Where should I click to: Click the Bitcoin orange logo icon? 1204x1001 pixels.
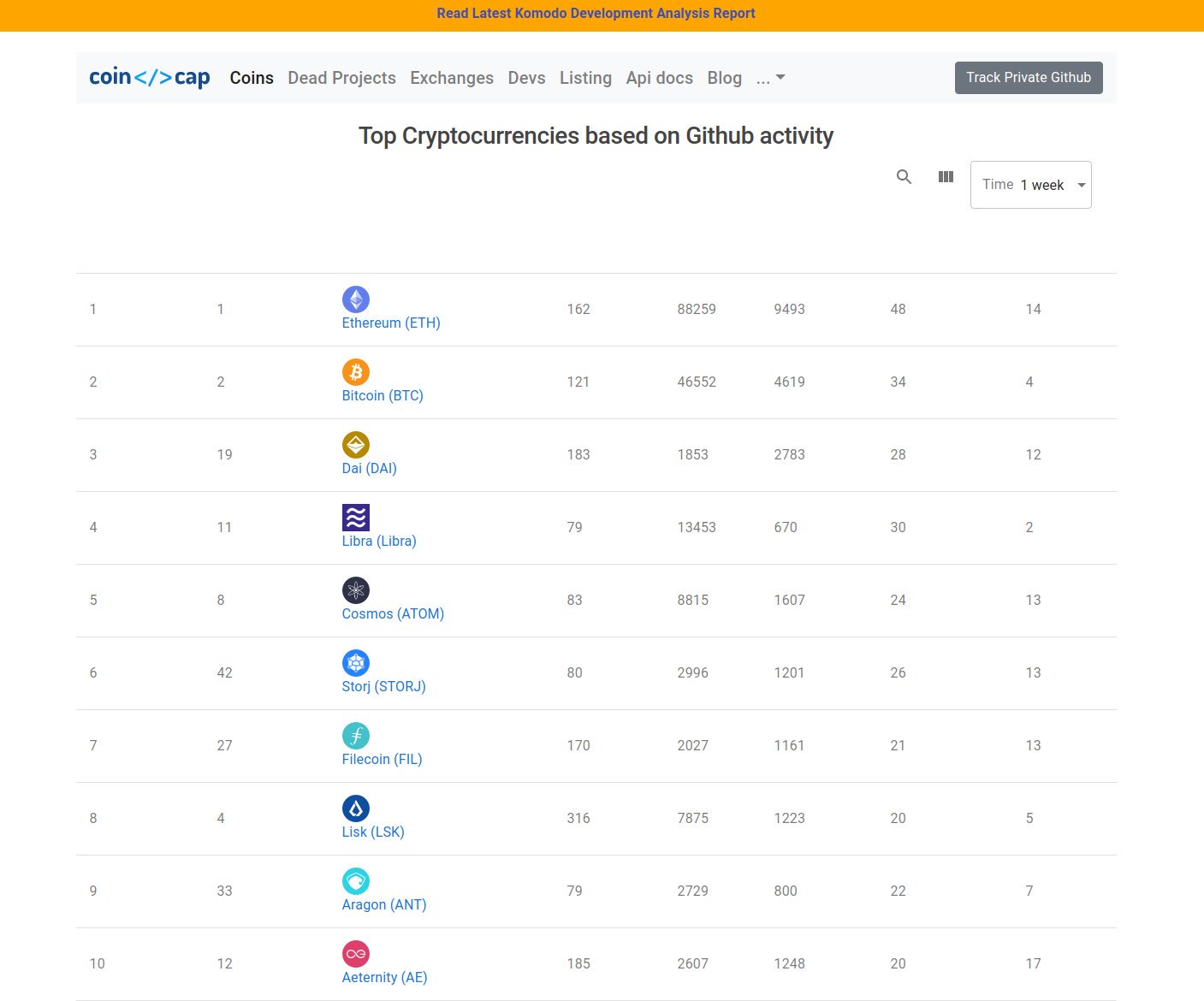356,372
